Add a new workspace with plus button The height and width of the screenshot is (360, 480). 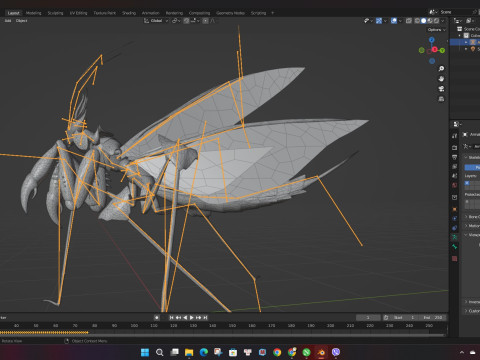[272, 13]
